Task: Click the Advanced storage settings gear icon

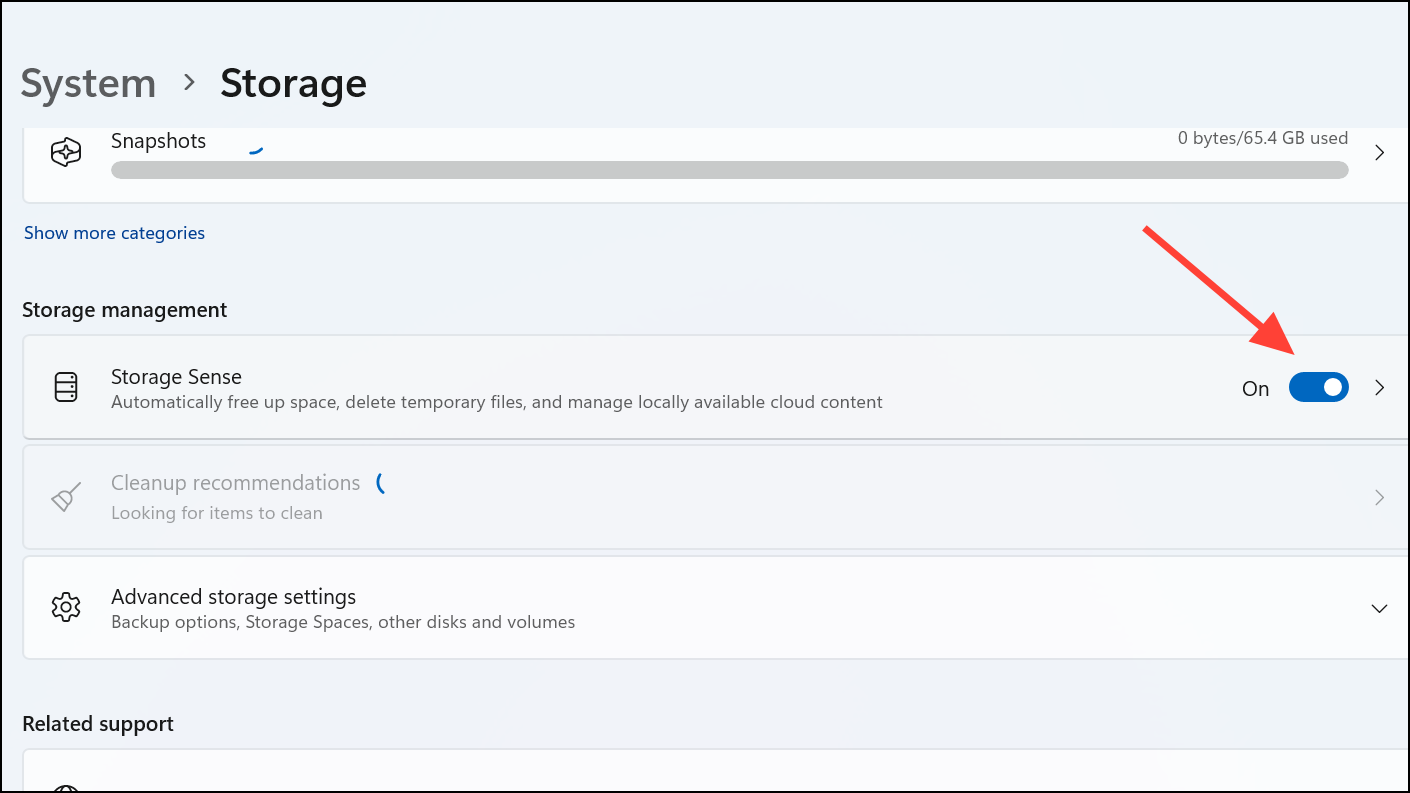Action: pos(66,607)
